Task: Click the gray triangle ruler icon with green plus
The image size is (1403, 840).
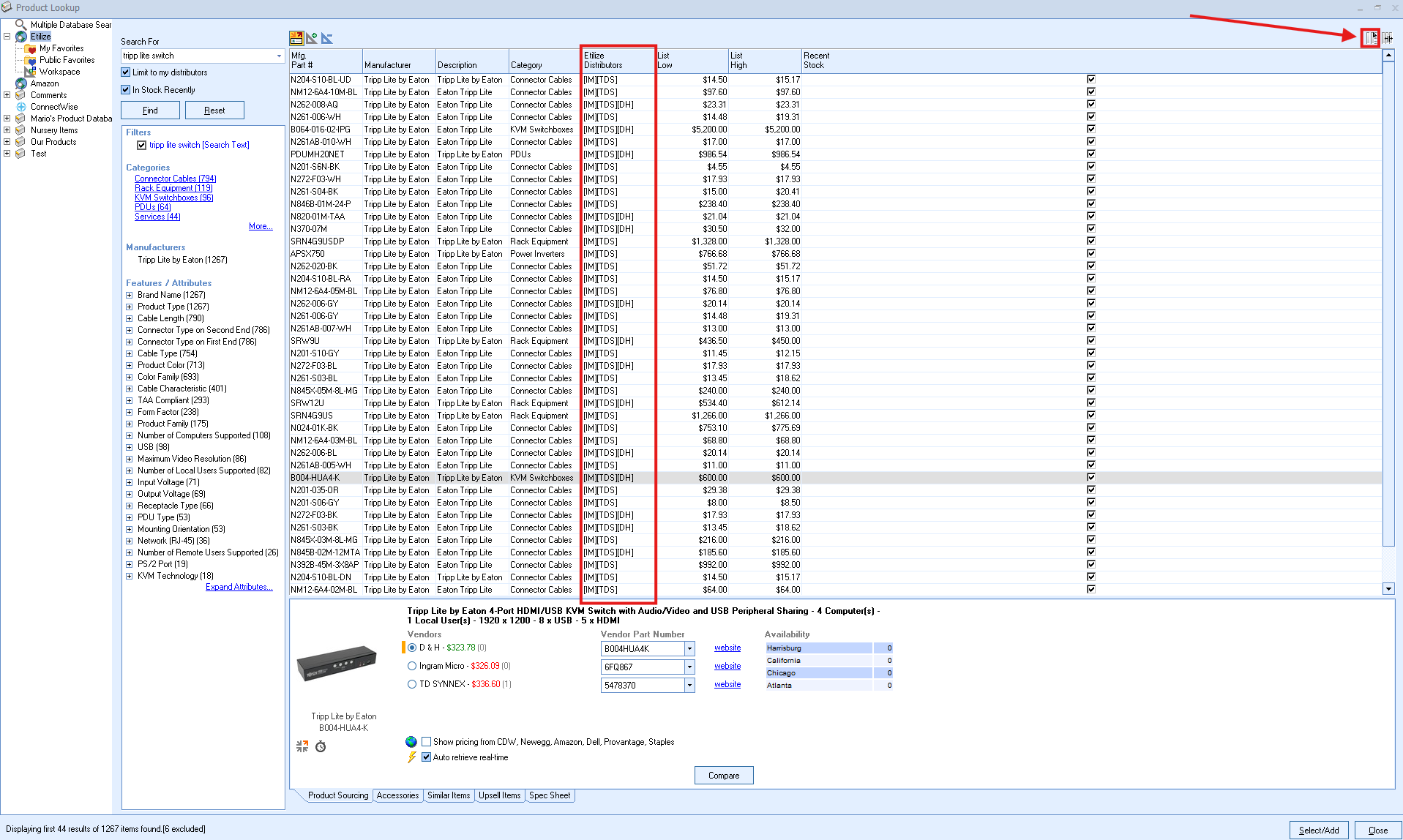Action: [312, 38]
